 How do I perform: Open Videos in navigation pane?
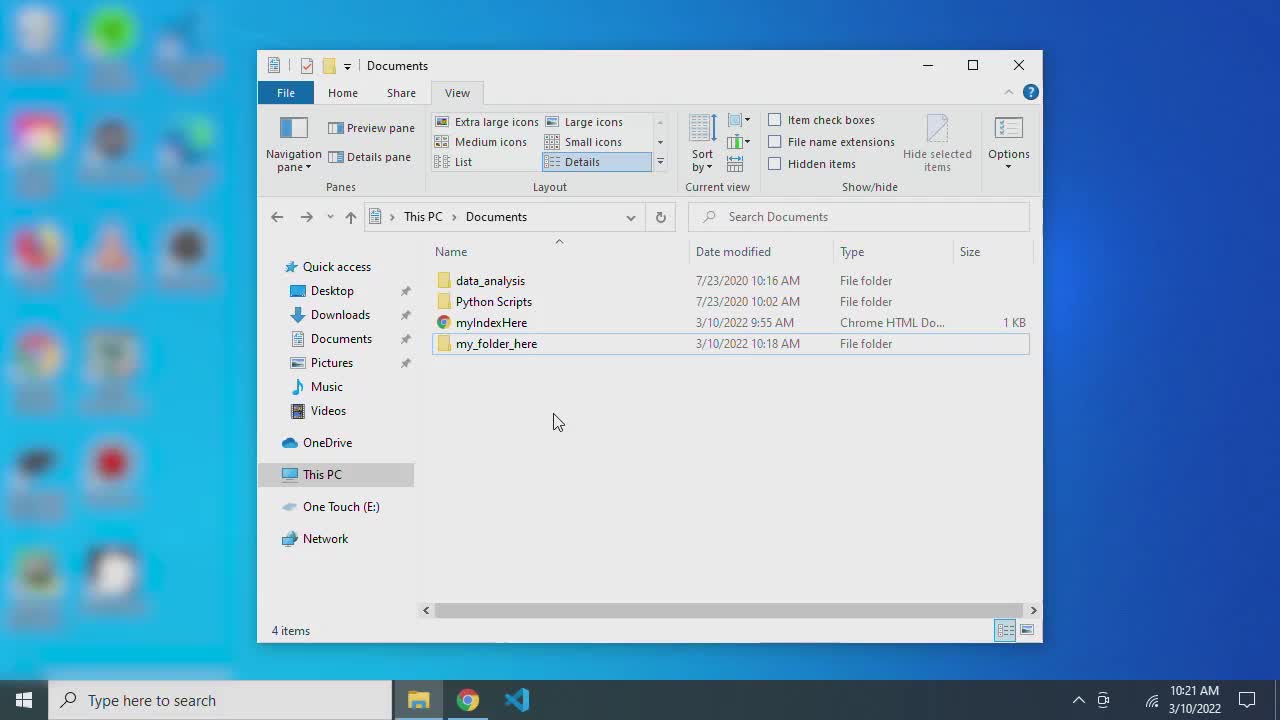(x=328, y=411)
